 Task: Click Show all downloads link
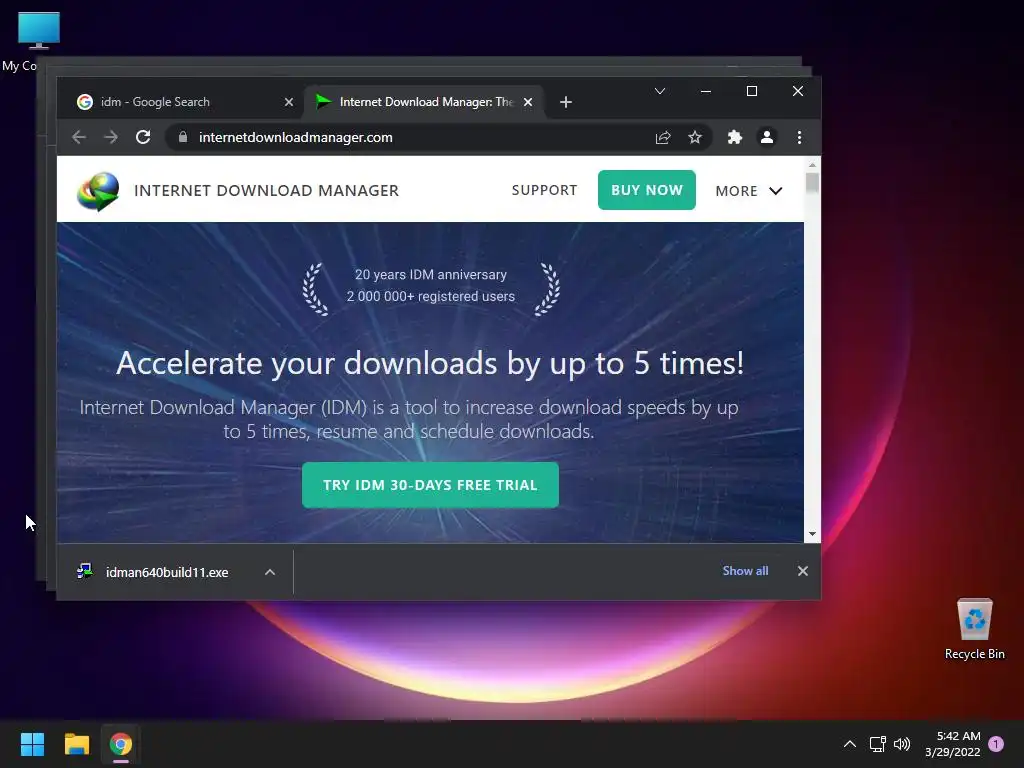(x=745, y=571)
